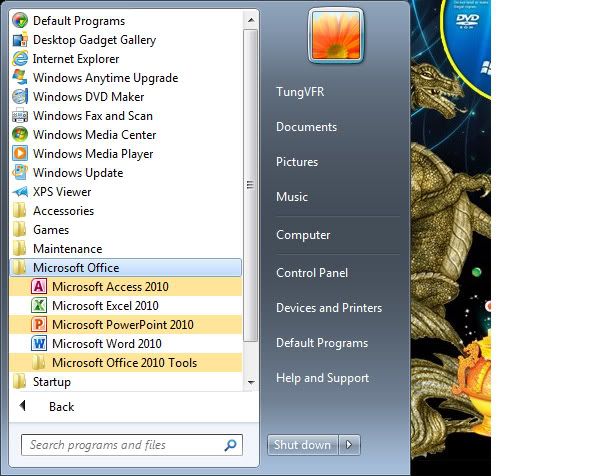Click the Windows Fax and Scan icon

pyautogui.click(x=20, y=116)
